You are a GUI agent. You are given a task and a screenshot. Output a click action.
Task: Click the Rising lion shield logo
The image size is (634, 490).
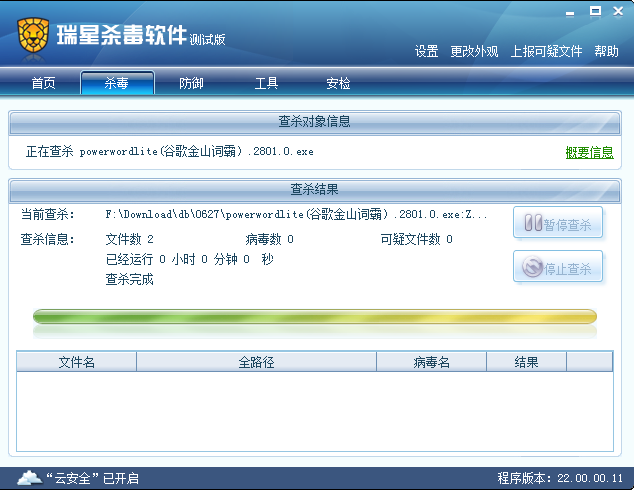pyautogui.click(x=33, y=35)
